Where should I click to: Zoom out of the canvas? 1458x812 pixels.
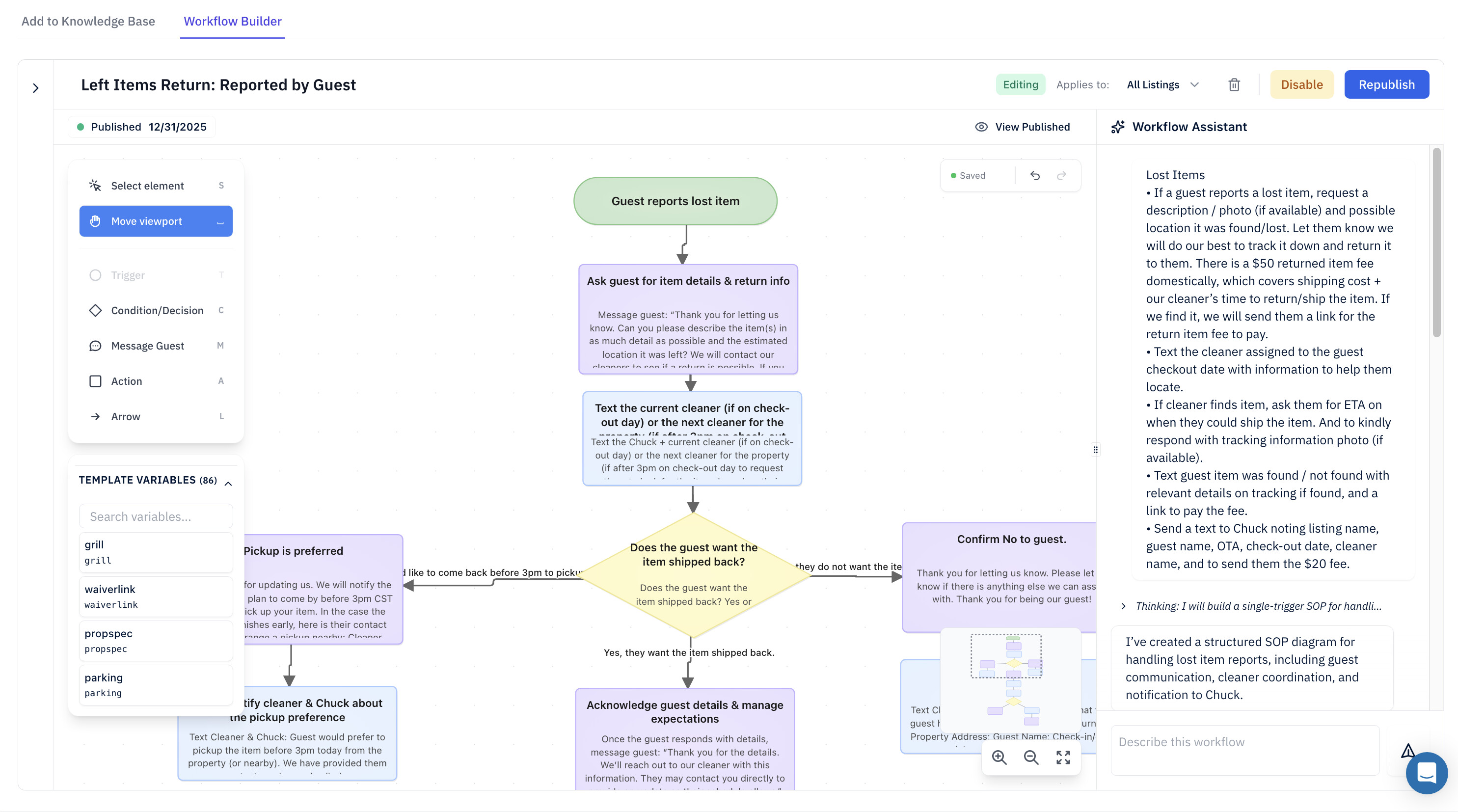tap(1031, 757)
